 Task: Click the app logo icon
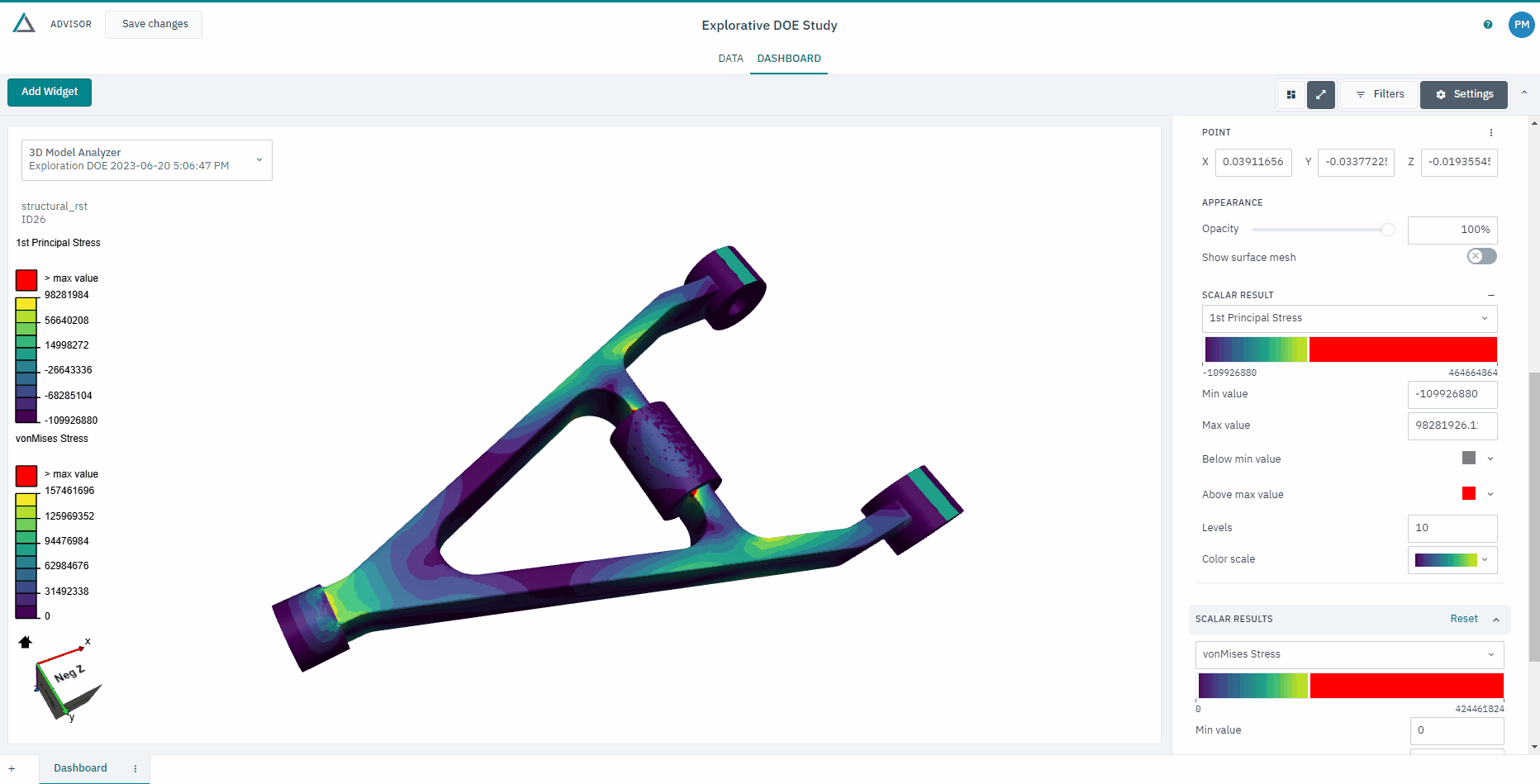pyautogui.click(x=24, y=23)
